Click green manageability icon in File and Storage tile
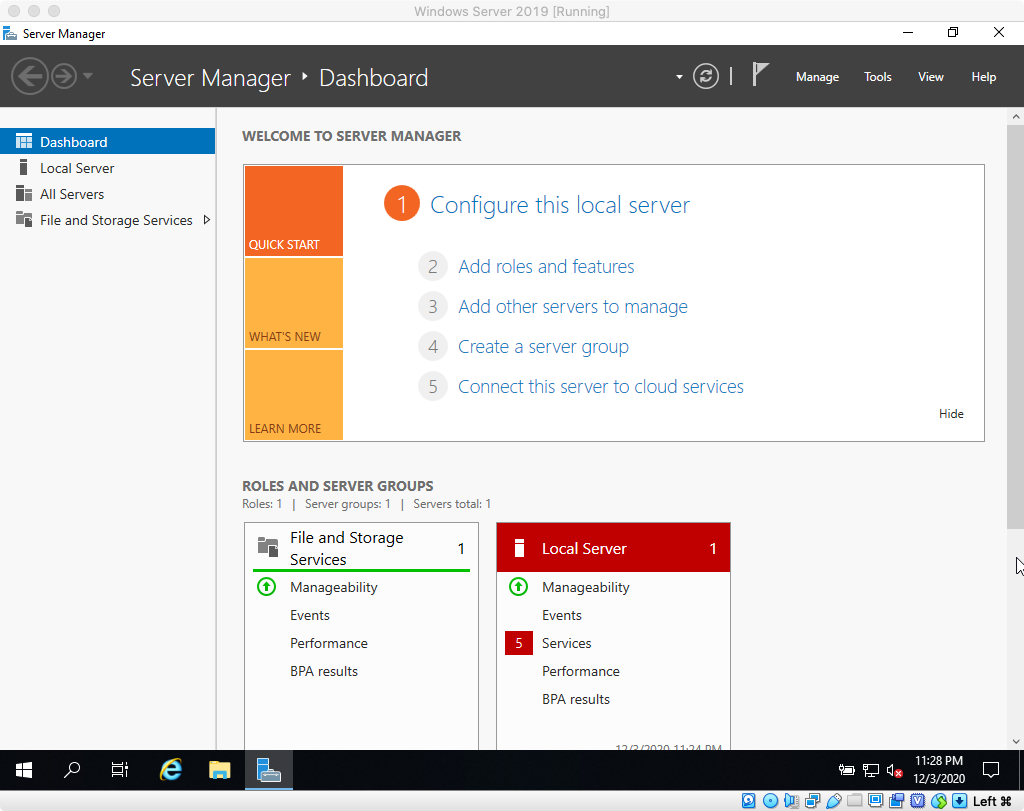The width and height of the screenshot is (1024, 811). click(x=266, y=586)
